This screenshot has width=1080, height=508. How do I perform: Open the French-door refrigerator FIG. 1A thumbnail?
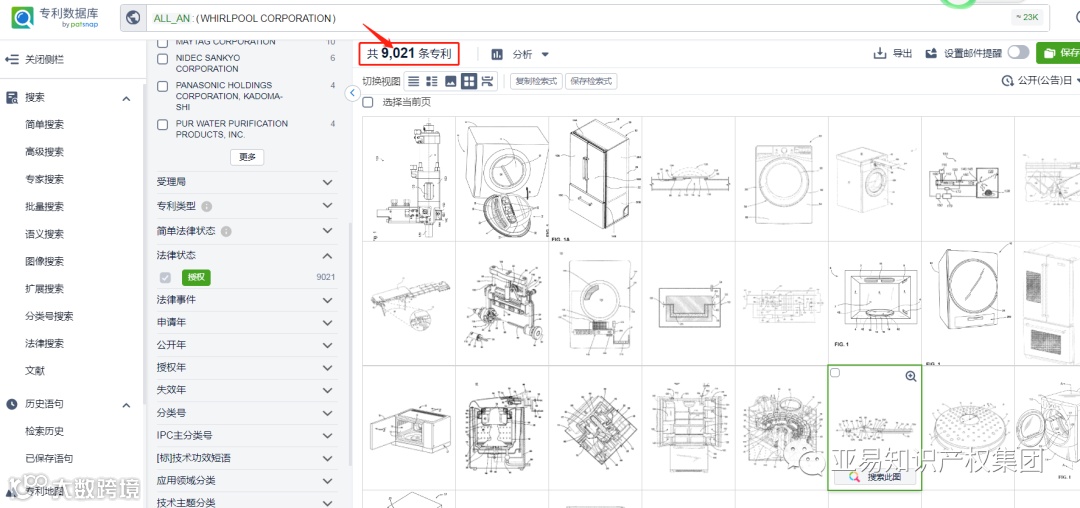pos(596,179)
